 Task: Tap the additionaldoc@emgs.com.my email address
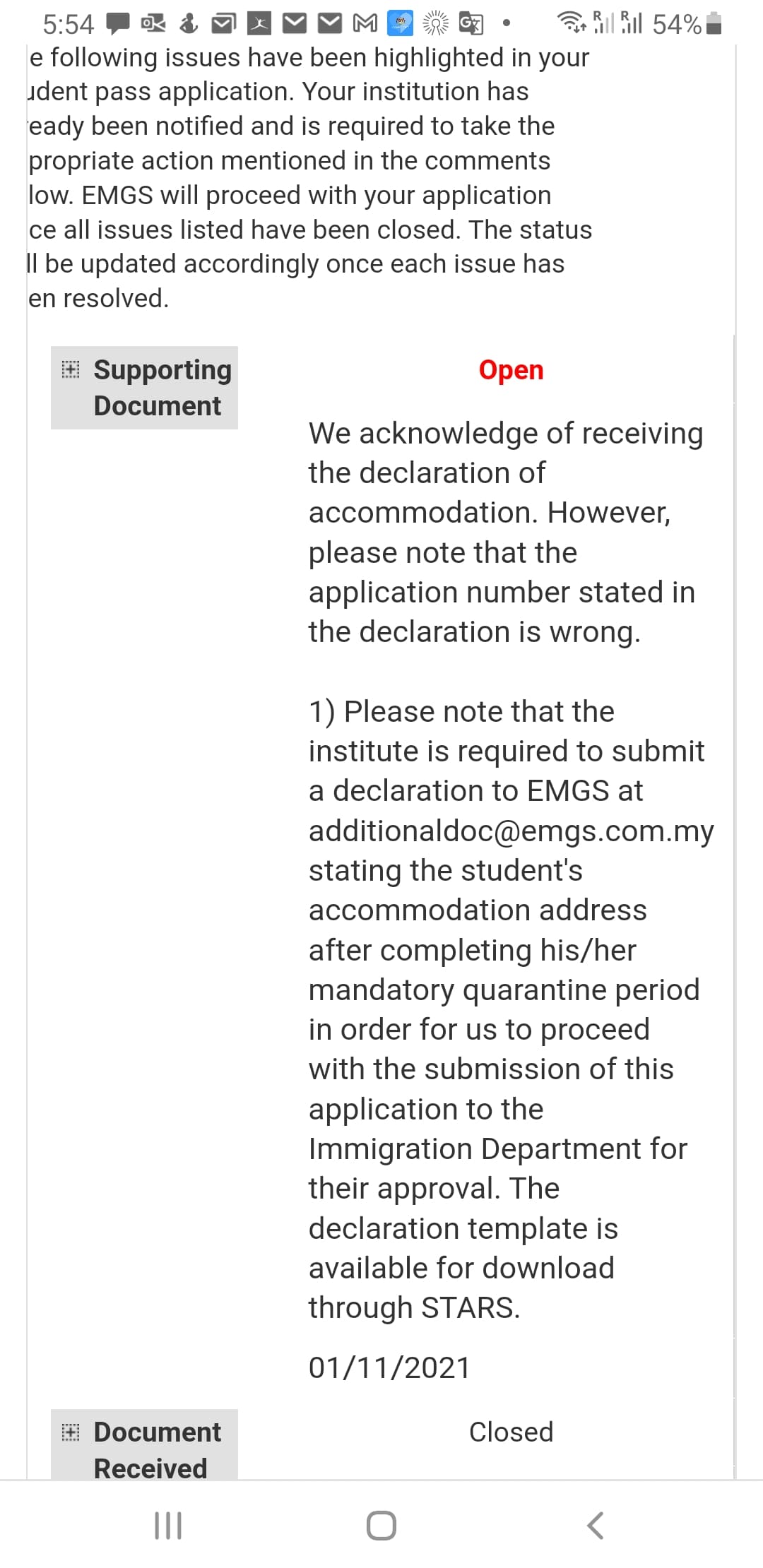[511, 831]
